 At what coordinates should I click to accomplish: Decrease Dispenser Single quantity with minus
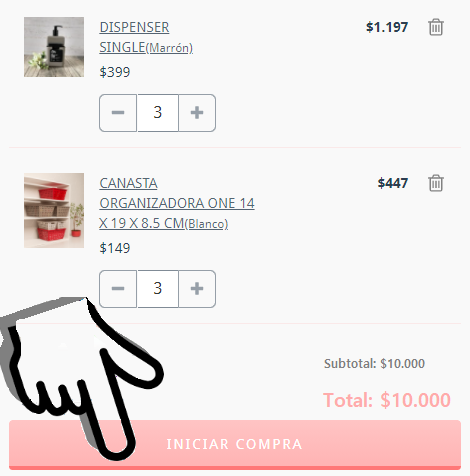pos(118,113)
